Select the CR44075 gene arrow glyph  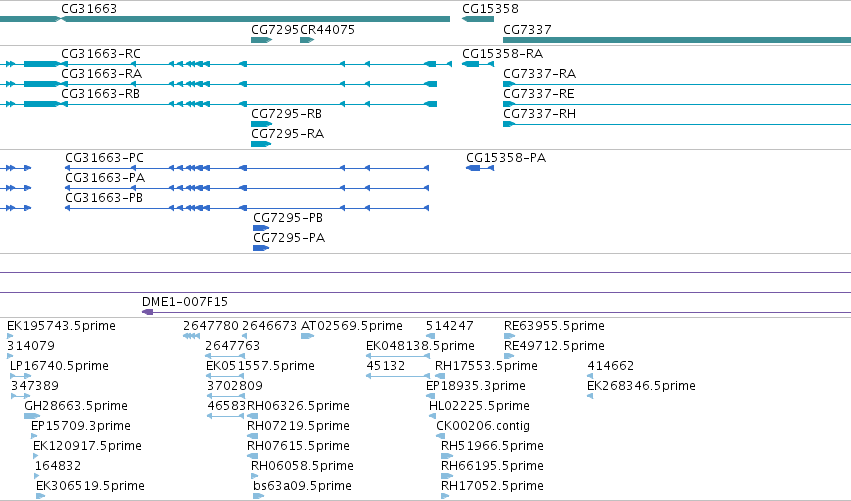[x=307, y=40]
